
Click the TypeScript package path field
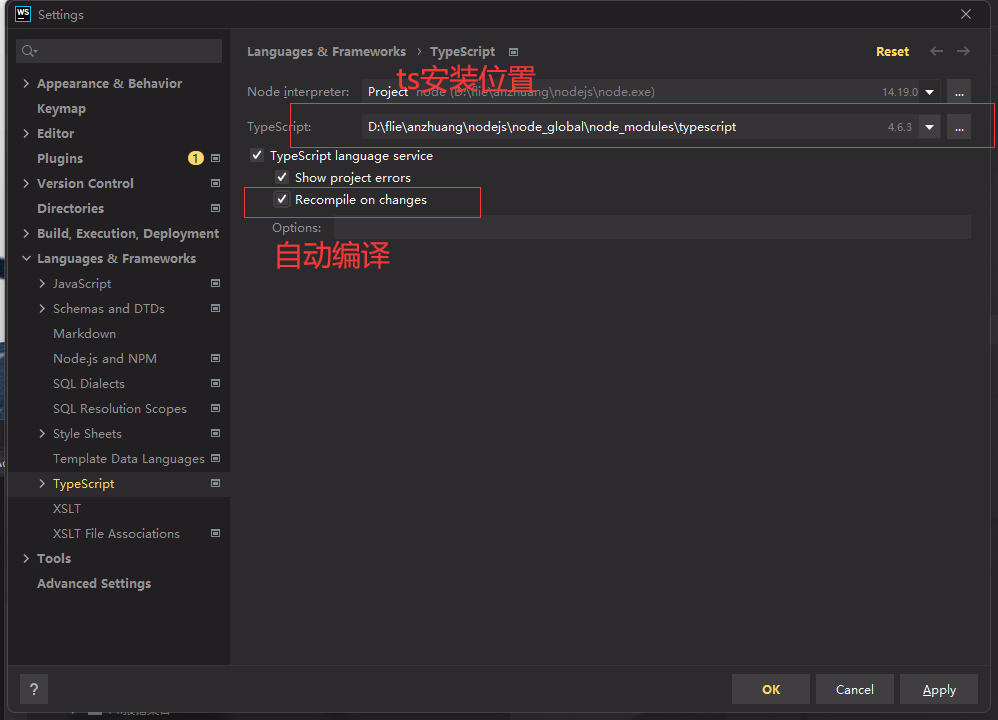(641, 127)
